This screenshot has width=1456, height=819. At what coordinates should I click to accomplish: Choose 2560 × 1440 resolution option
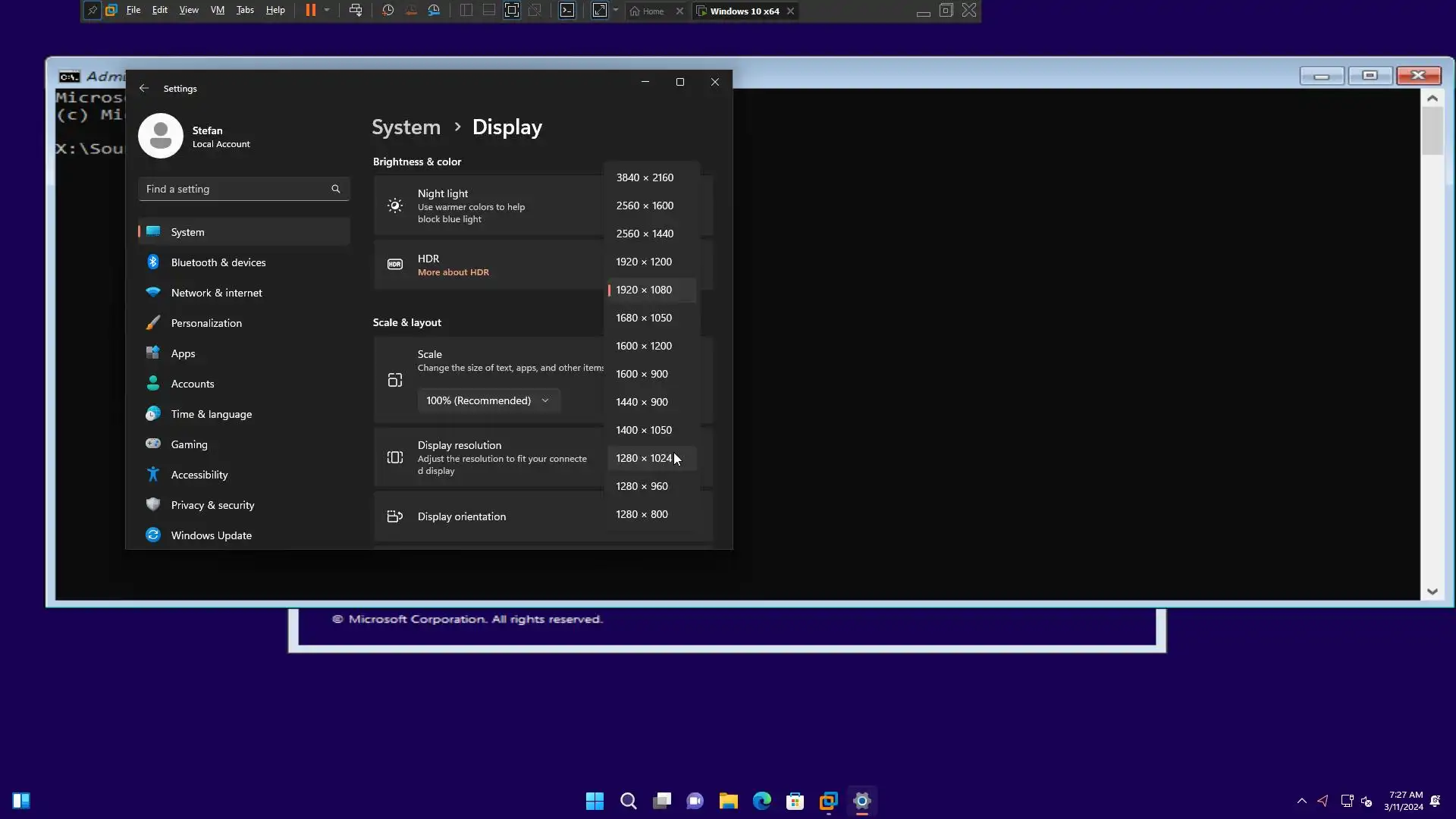pos(645,234)
